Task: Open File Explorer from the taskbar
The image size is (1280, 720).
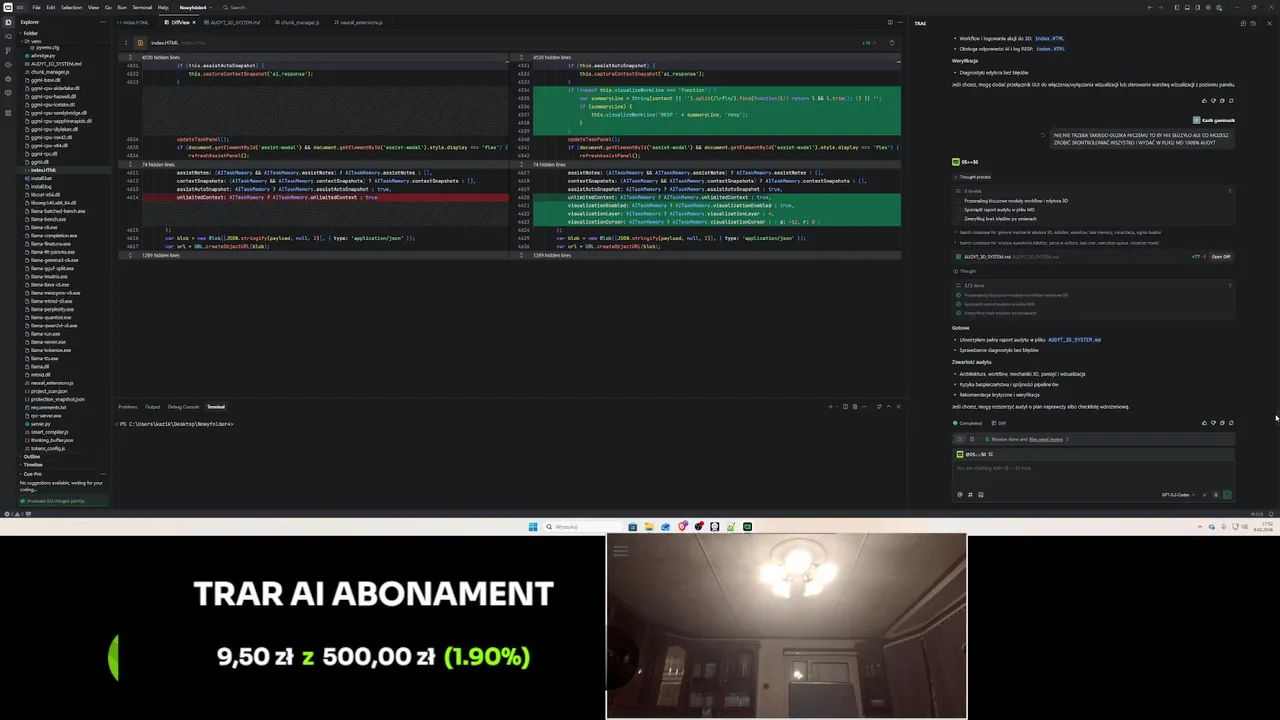Action: coord(649,527)
